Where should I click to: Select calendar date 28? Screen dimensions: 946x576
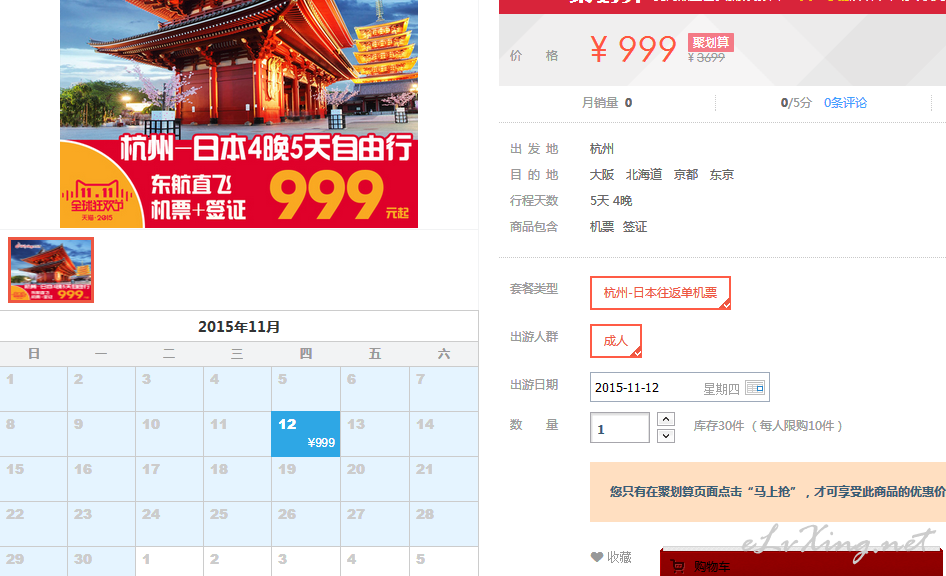click(443, 524)
